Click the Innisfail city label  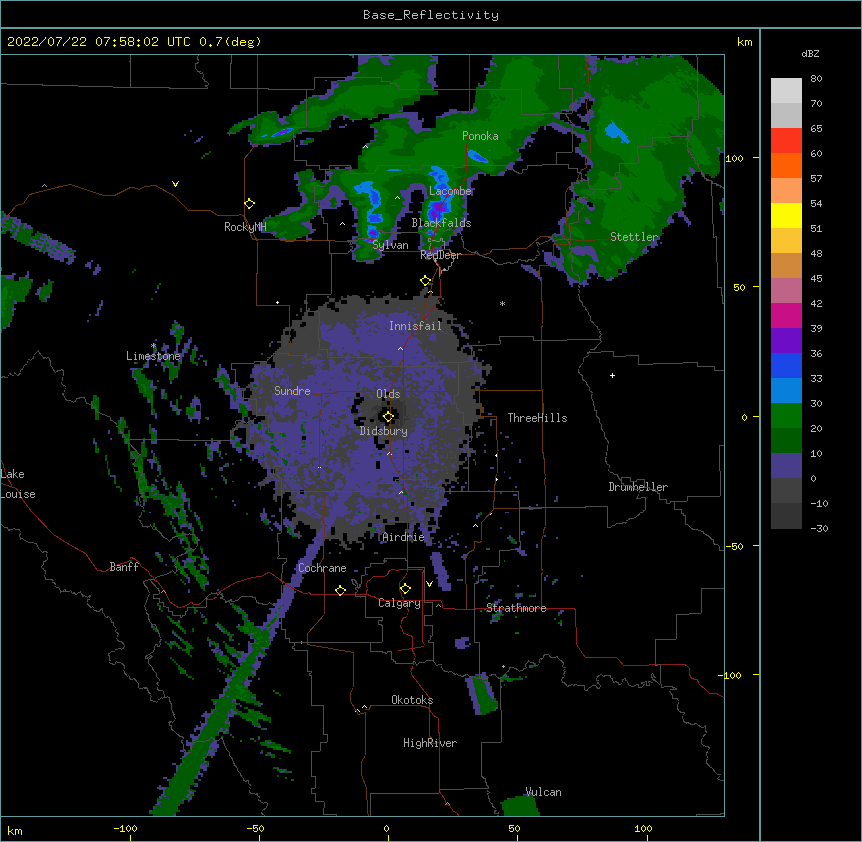(x=415, y=326)
